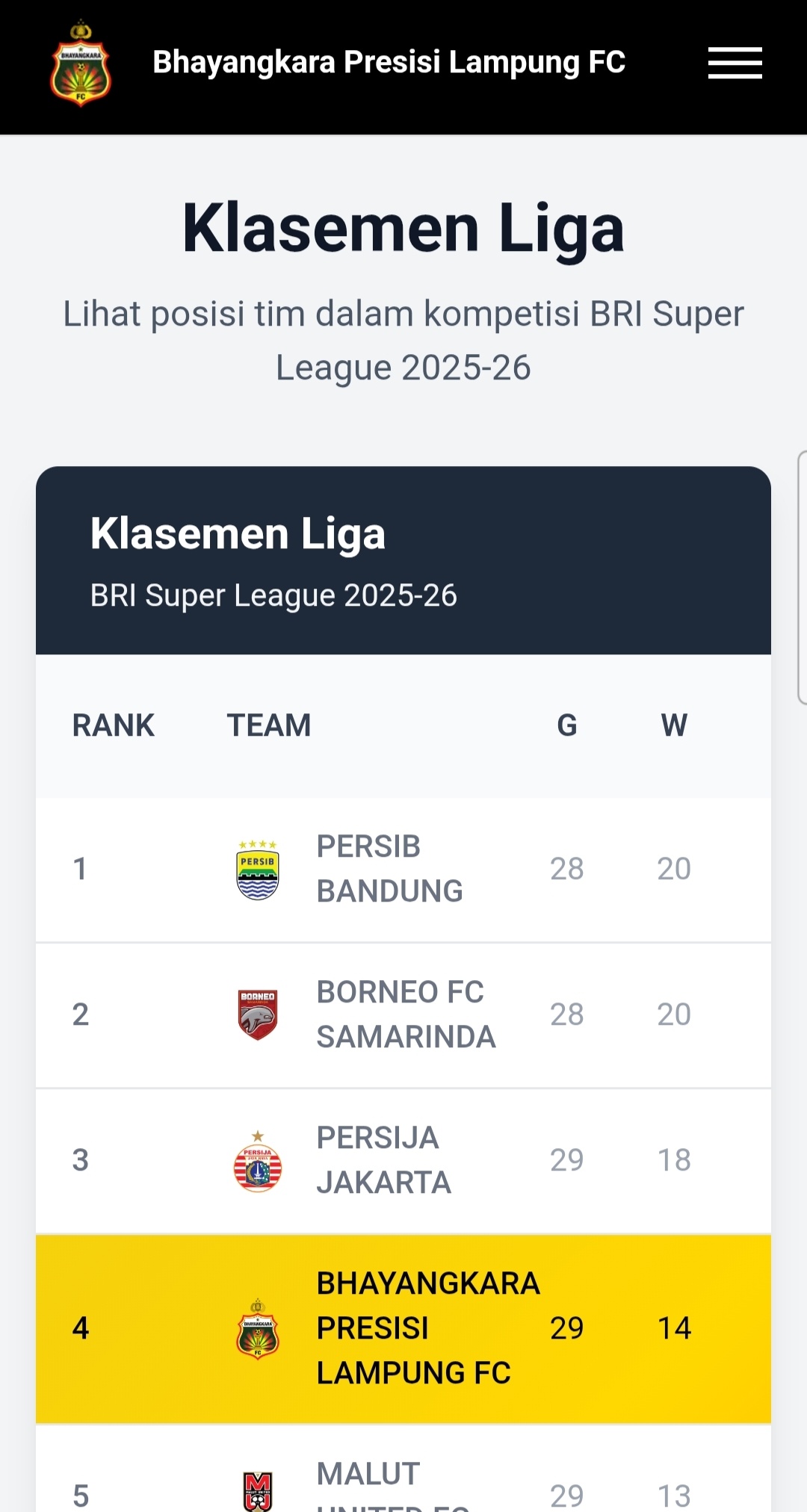The height and width of the screenshot is (1512, 807).
Task: Click the Persib Bandung crest
Action: pos(258,870)
